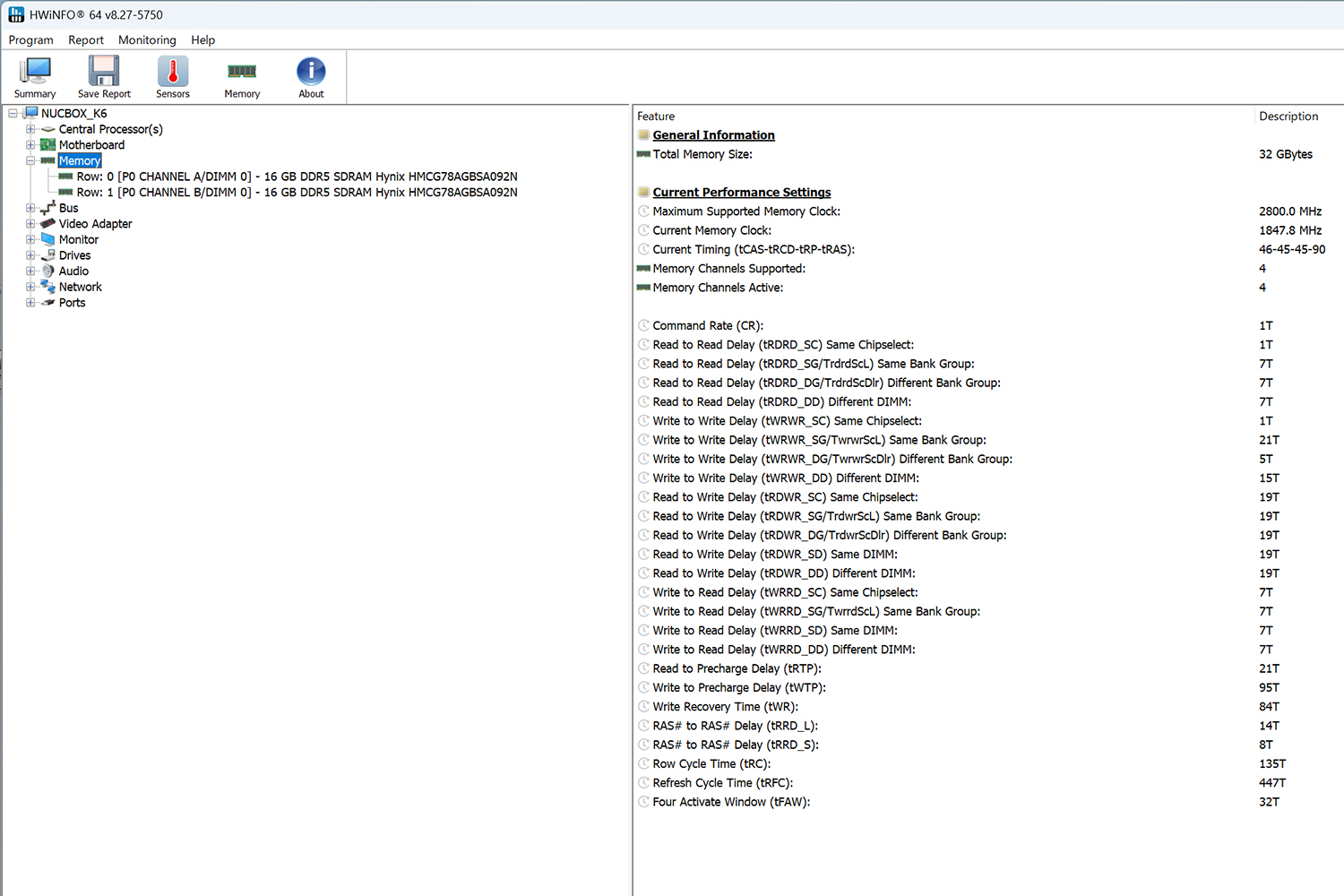Click the Motherboard tree icon
The image size is (1344, 896).
(48, 145)
